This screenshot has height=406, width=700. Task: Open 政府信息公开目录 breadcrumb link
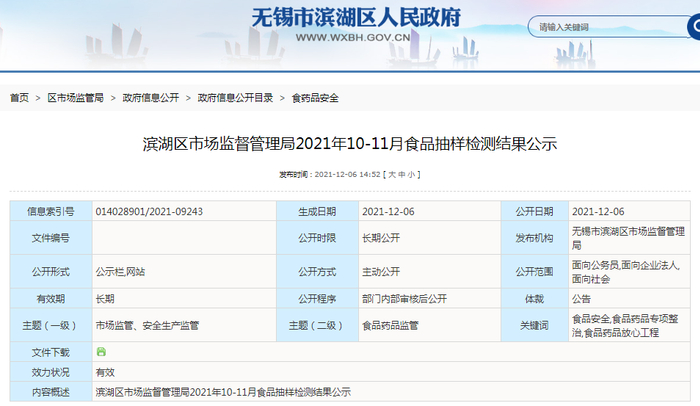(235, 98)
